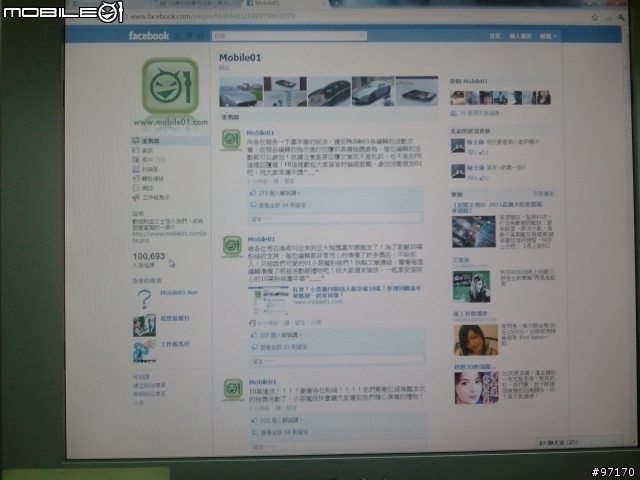Click the thumbs-up icon beside 272
The image size is (640, 480).
coord(253,193)
